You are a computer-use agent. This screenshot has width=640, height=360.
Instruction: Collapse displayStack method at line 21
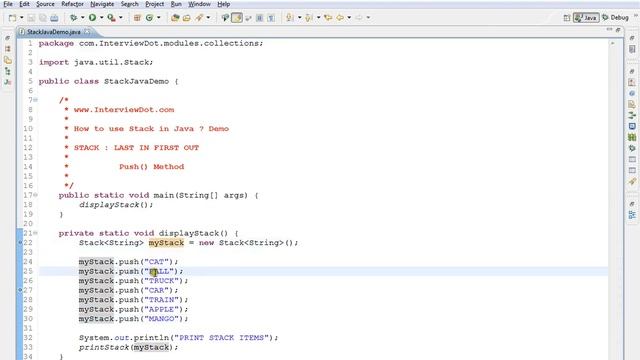[36, 233]
